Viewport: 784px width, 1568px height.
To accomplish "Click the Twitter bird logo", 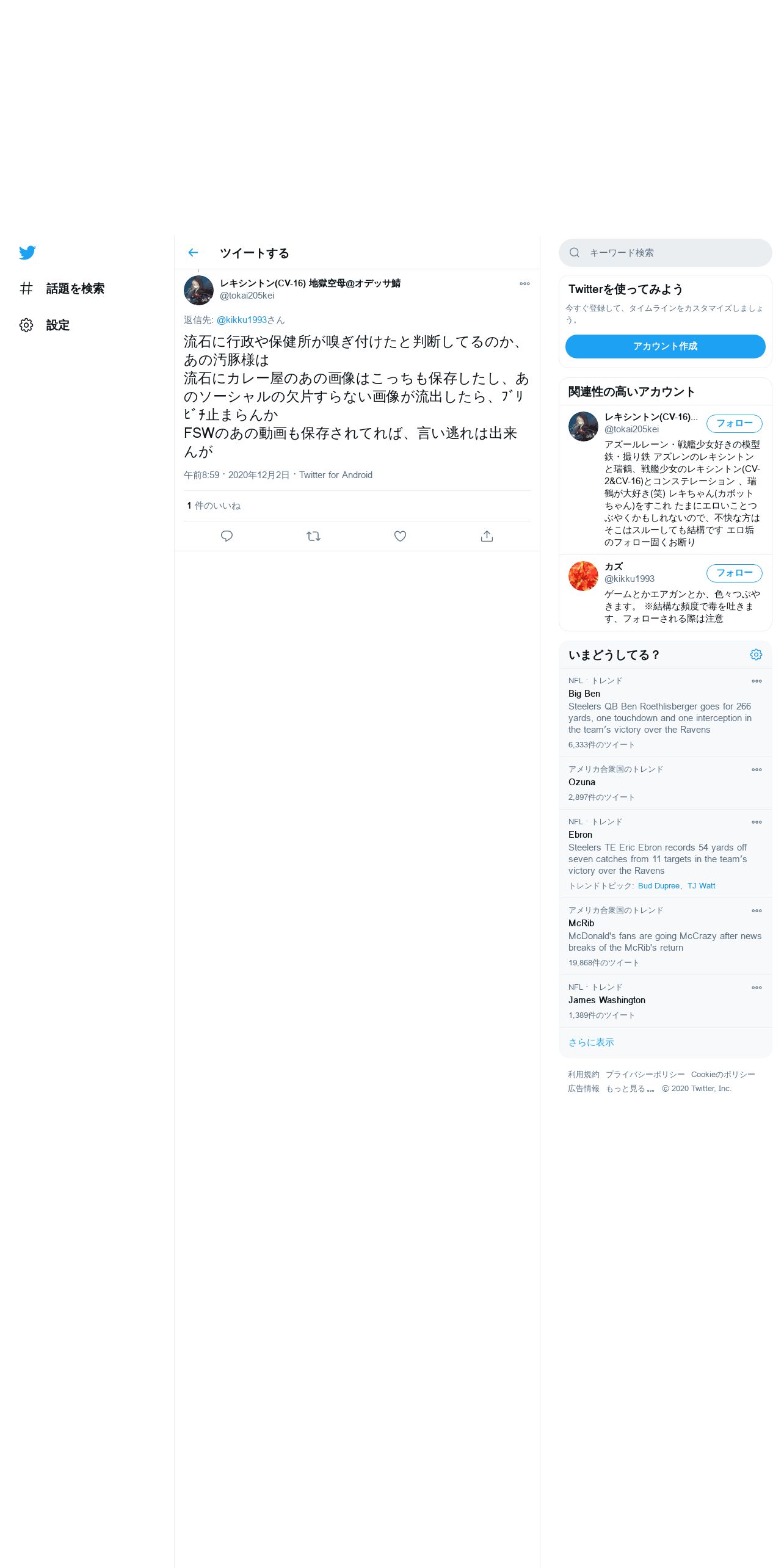I will pos(27,253).
